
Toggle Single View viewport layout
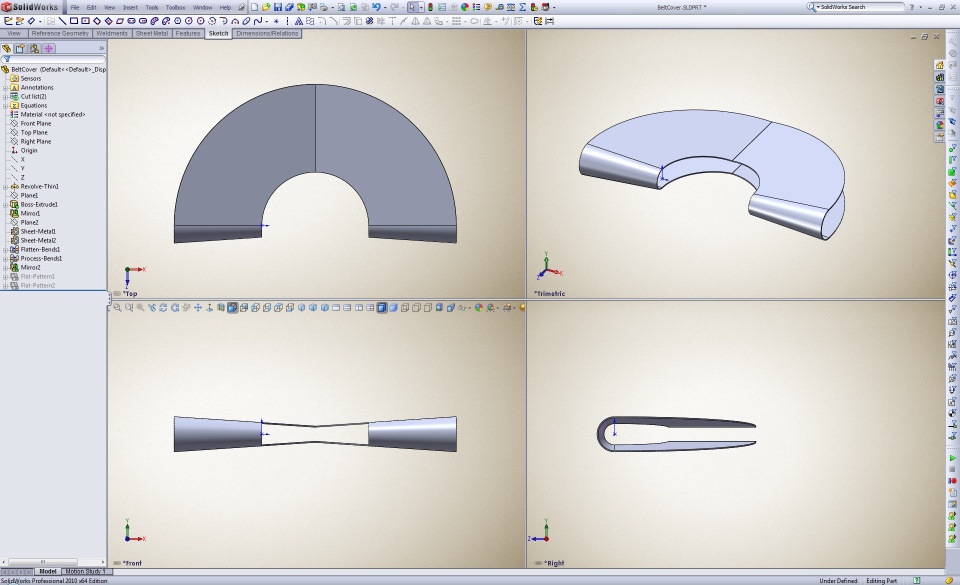(336, 308)
